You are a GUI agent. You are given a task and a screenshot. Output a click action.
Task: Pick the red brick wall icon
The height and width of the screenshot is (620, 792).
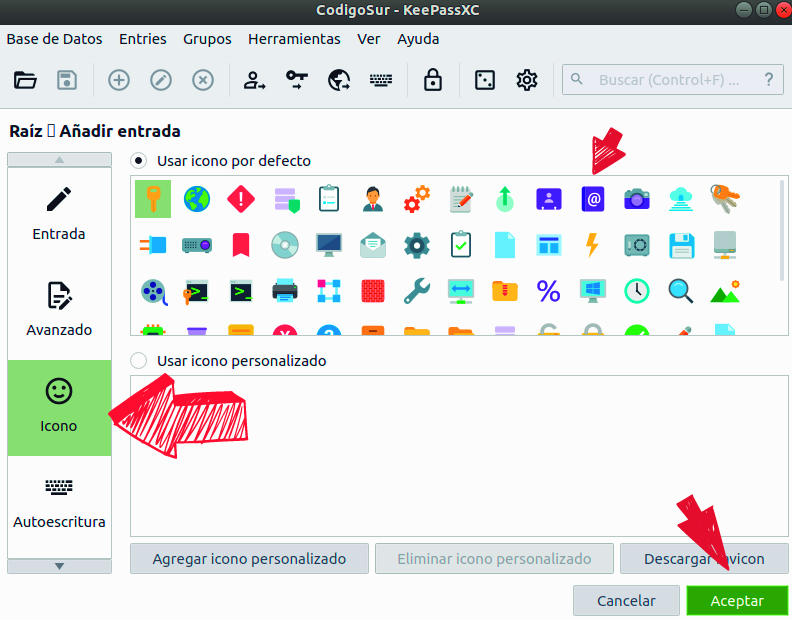click(373, 292)
